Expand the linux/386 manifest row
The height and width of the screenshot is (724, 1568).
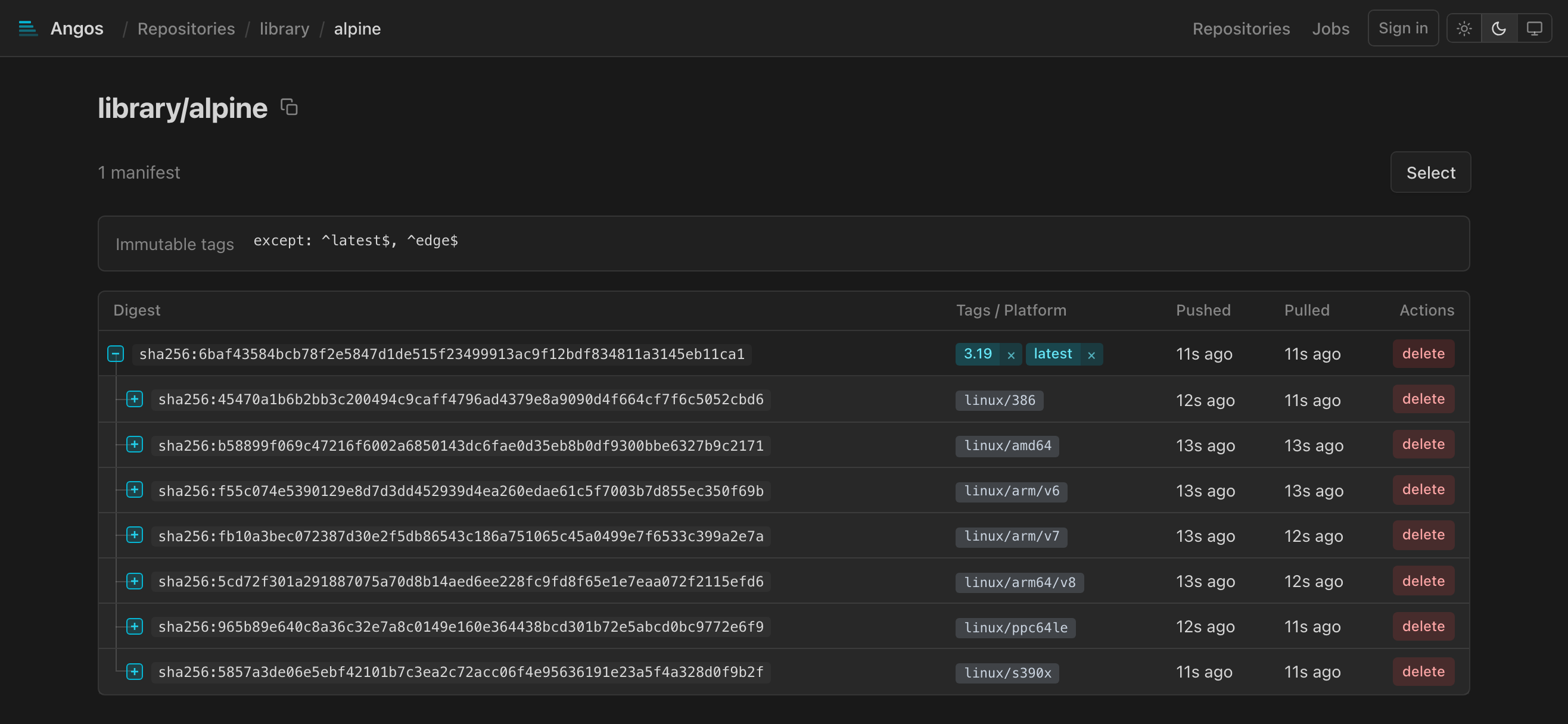[135, 399]
